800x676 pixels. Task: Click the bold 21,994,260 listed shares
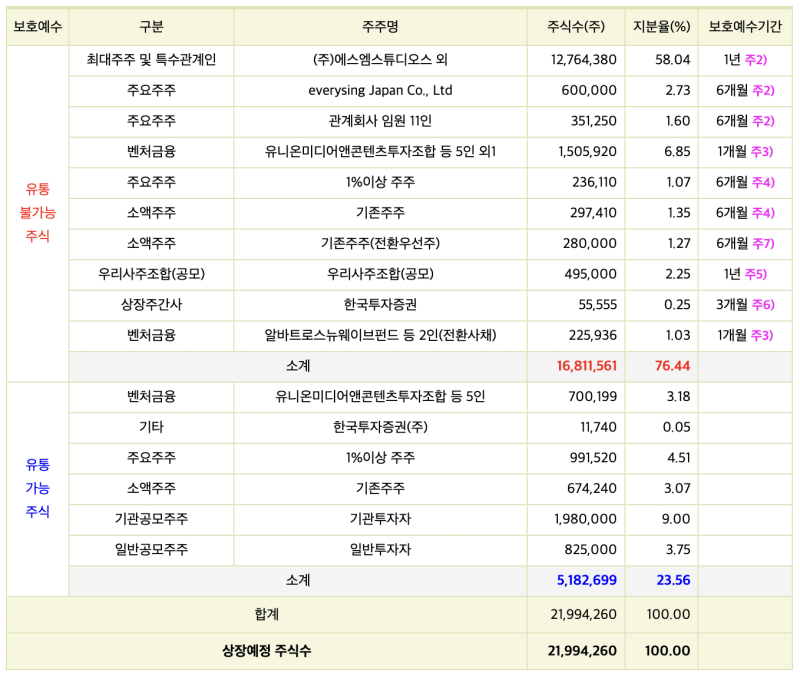(x=582, y=651)
